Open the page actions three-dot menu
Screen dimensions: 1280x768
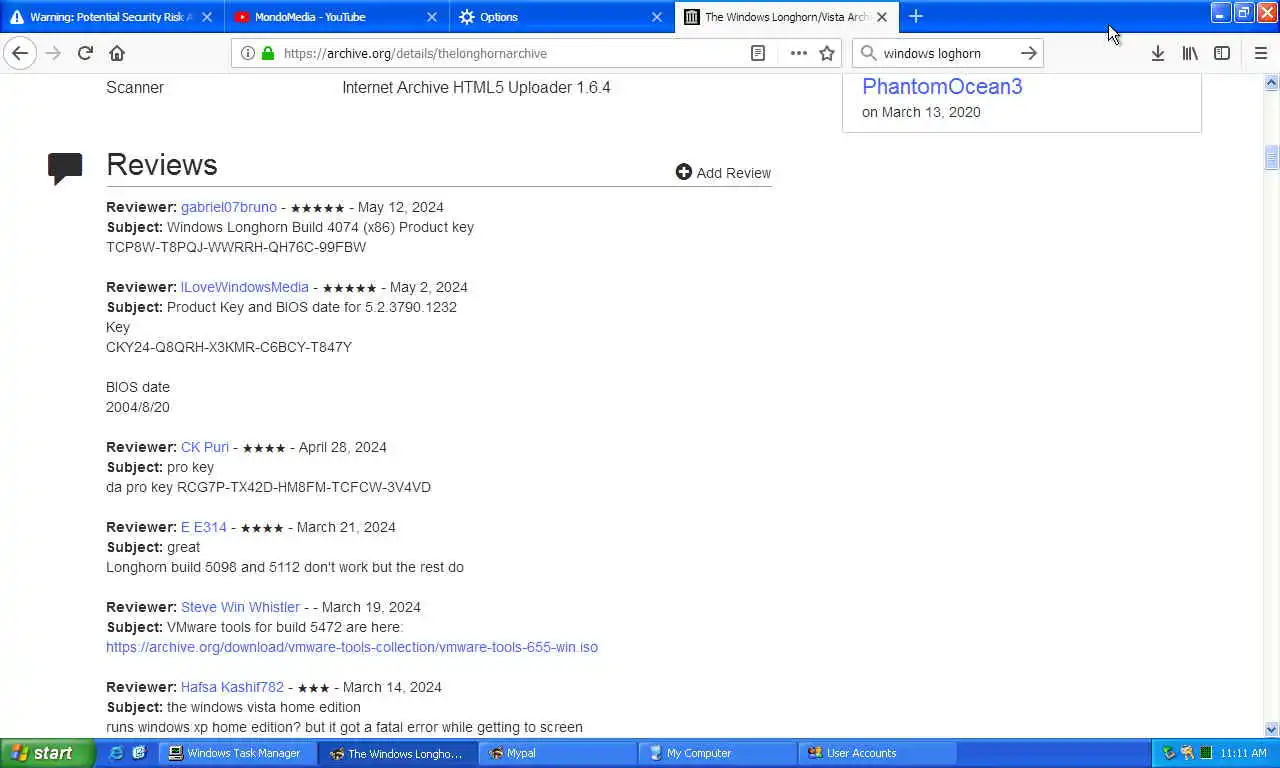(798, 53)
